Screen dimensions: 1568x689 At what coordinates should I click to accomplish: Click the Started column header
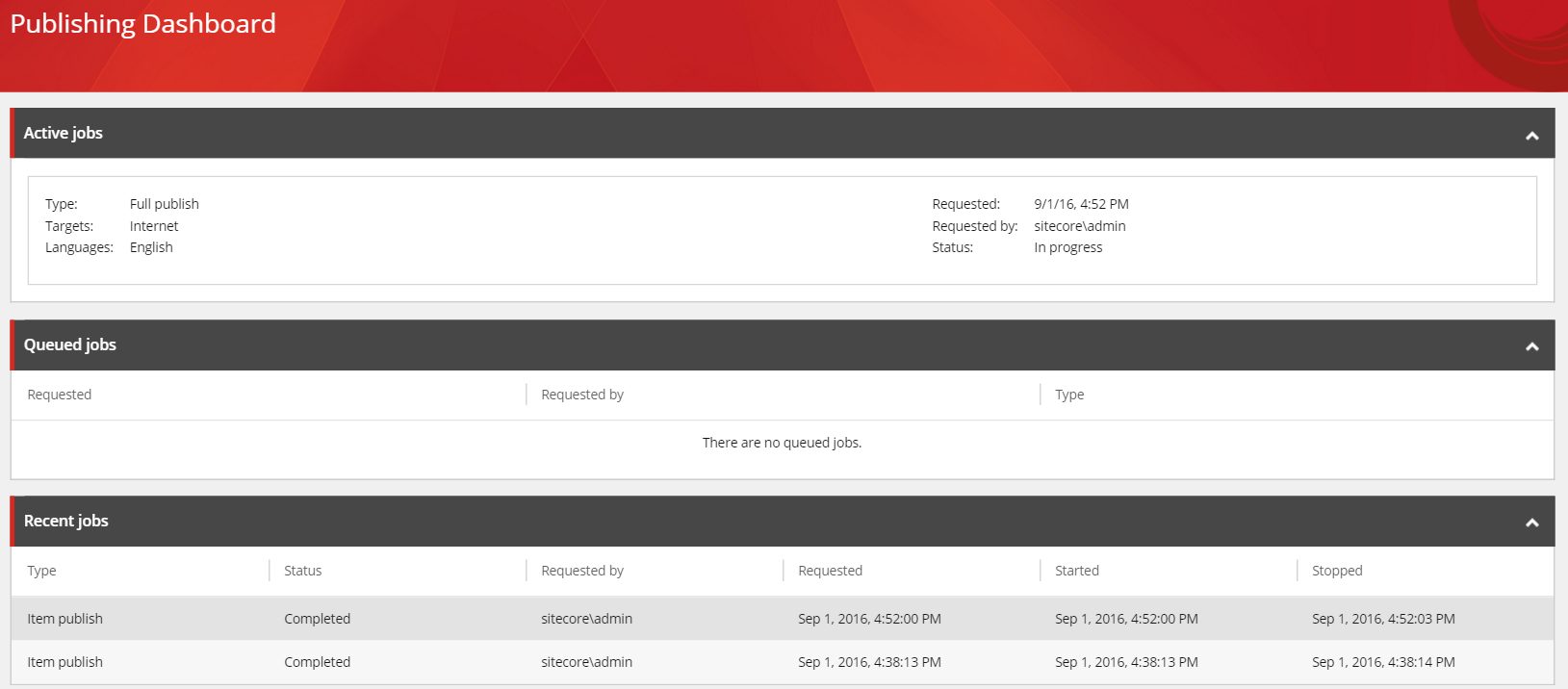pos(1077,571)
